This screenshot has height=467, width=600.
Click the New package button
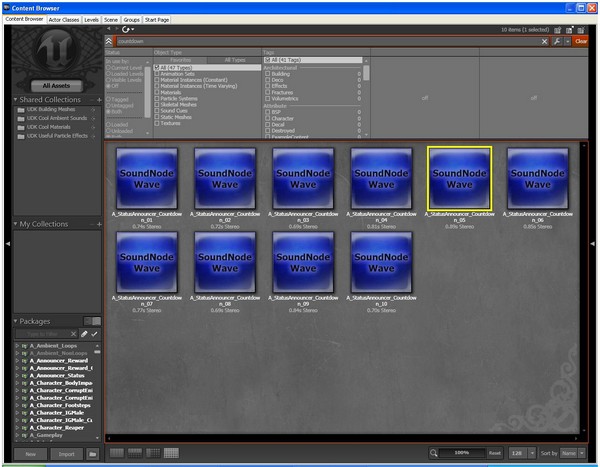click(x=31, y=454)
